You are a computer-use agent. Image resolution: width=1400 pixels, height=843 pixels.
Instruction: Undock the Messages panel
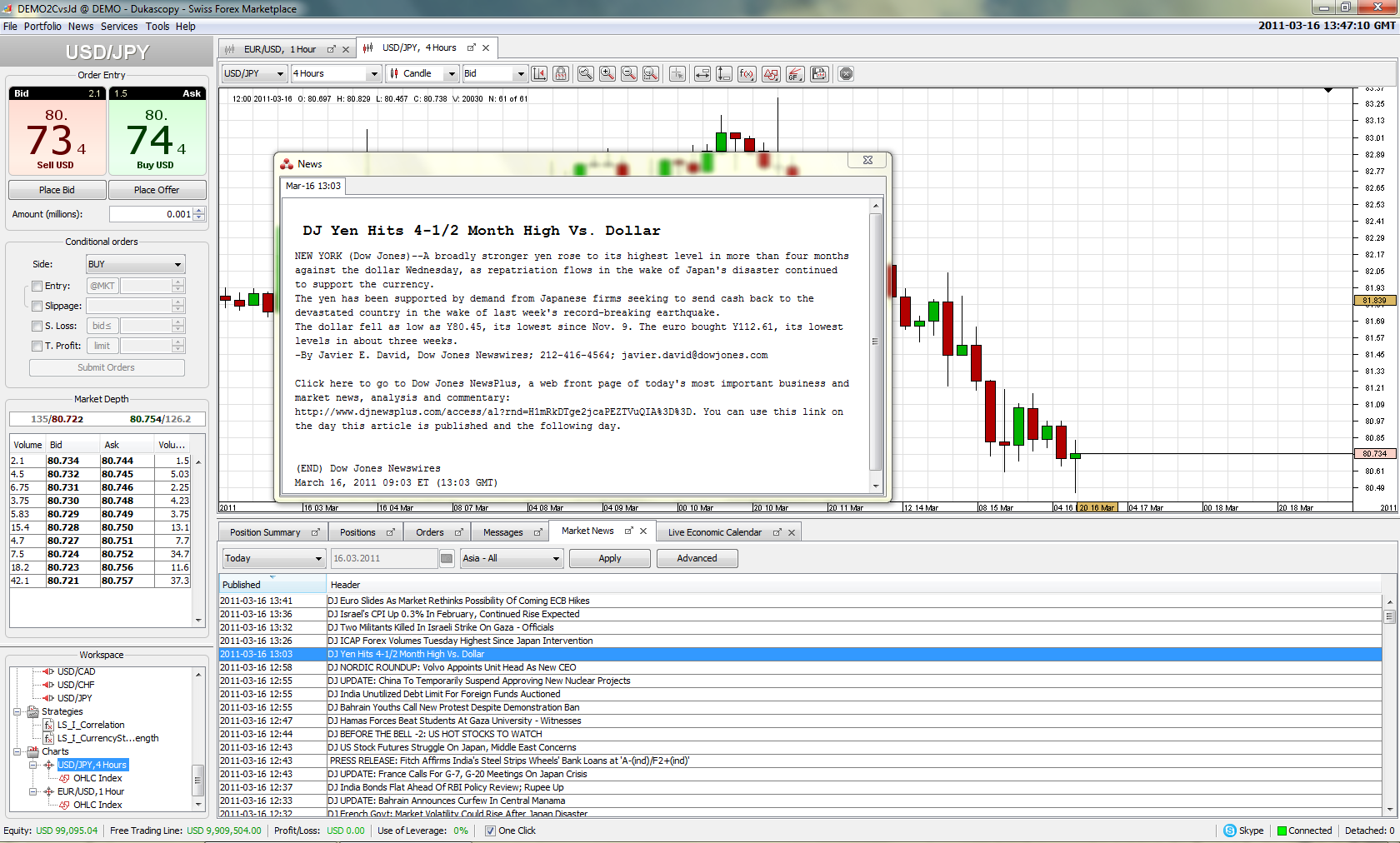point(537,532)
